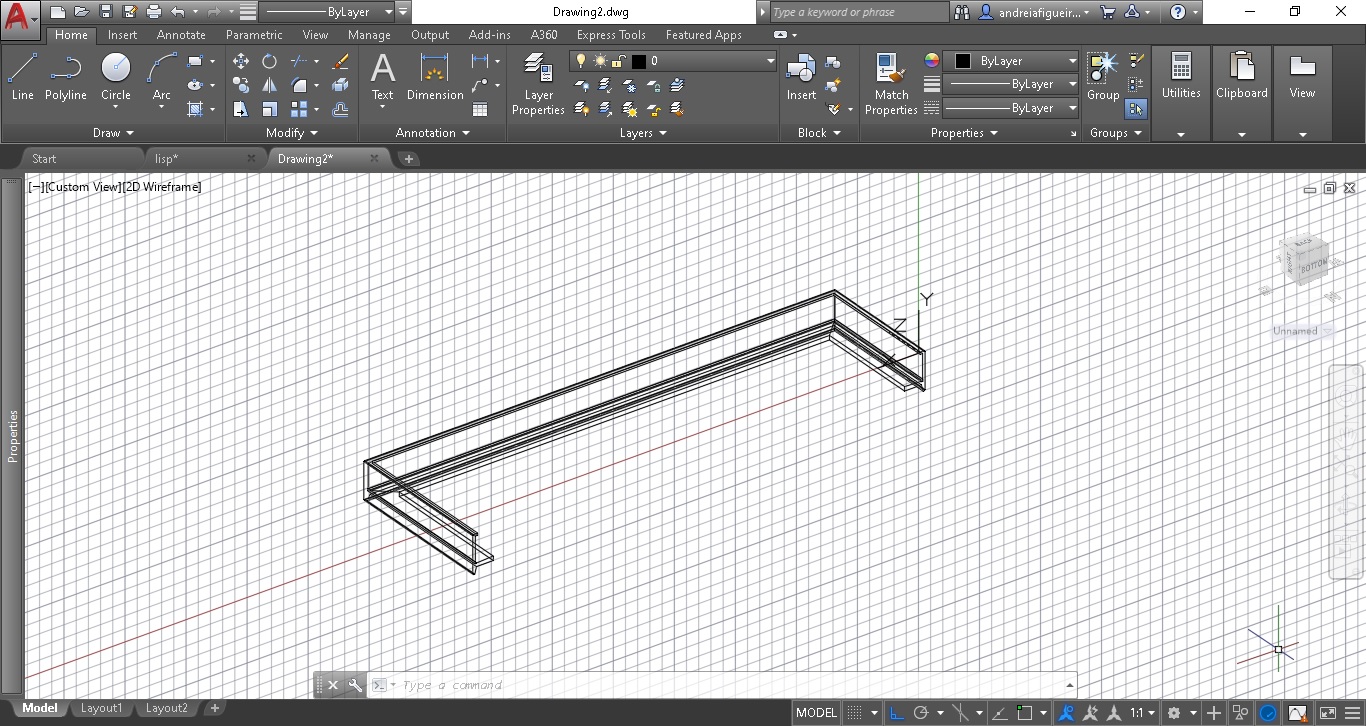1366x726 pixels.
Task: Switch to the Annotate ribbon tab
Action: [181, 35]
